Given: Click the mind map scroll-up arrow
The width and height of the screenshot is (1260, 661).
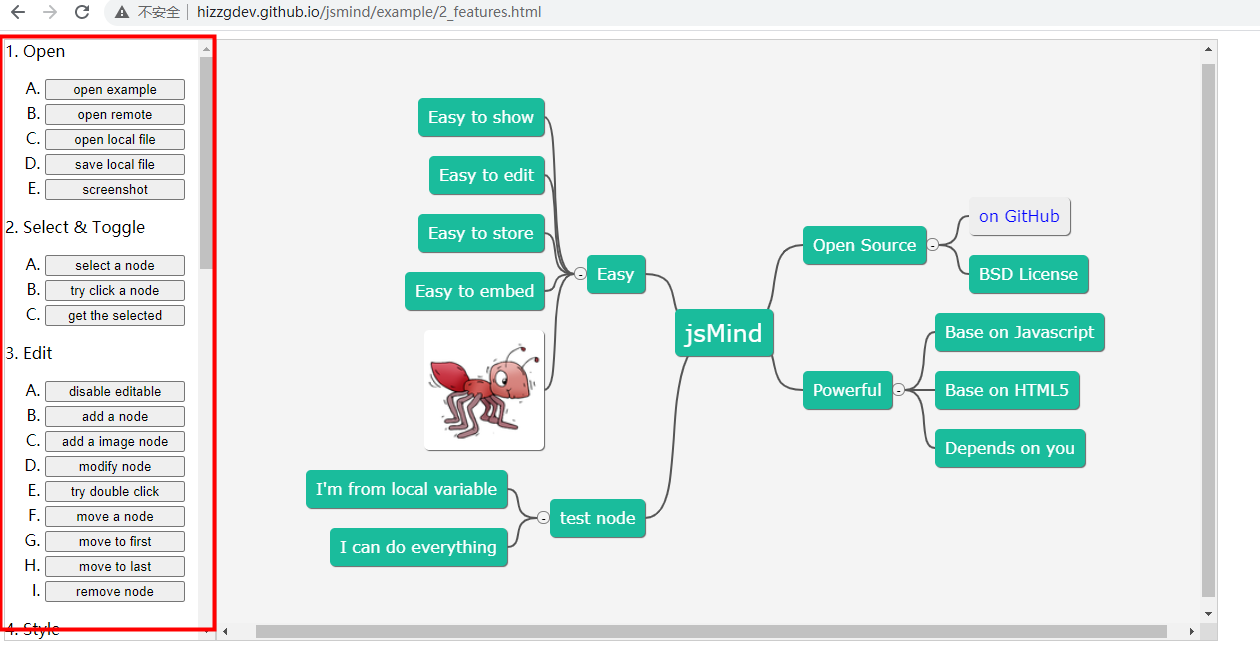Looking at the screenshot, I should pyautogui.click(x=1209, y=48).
